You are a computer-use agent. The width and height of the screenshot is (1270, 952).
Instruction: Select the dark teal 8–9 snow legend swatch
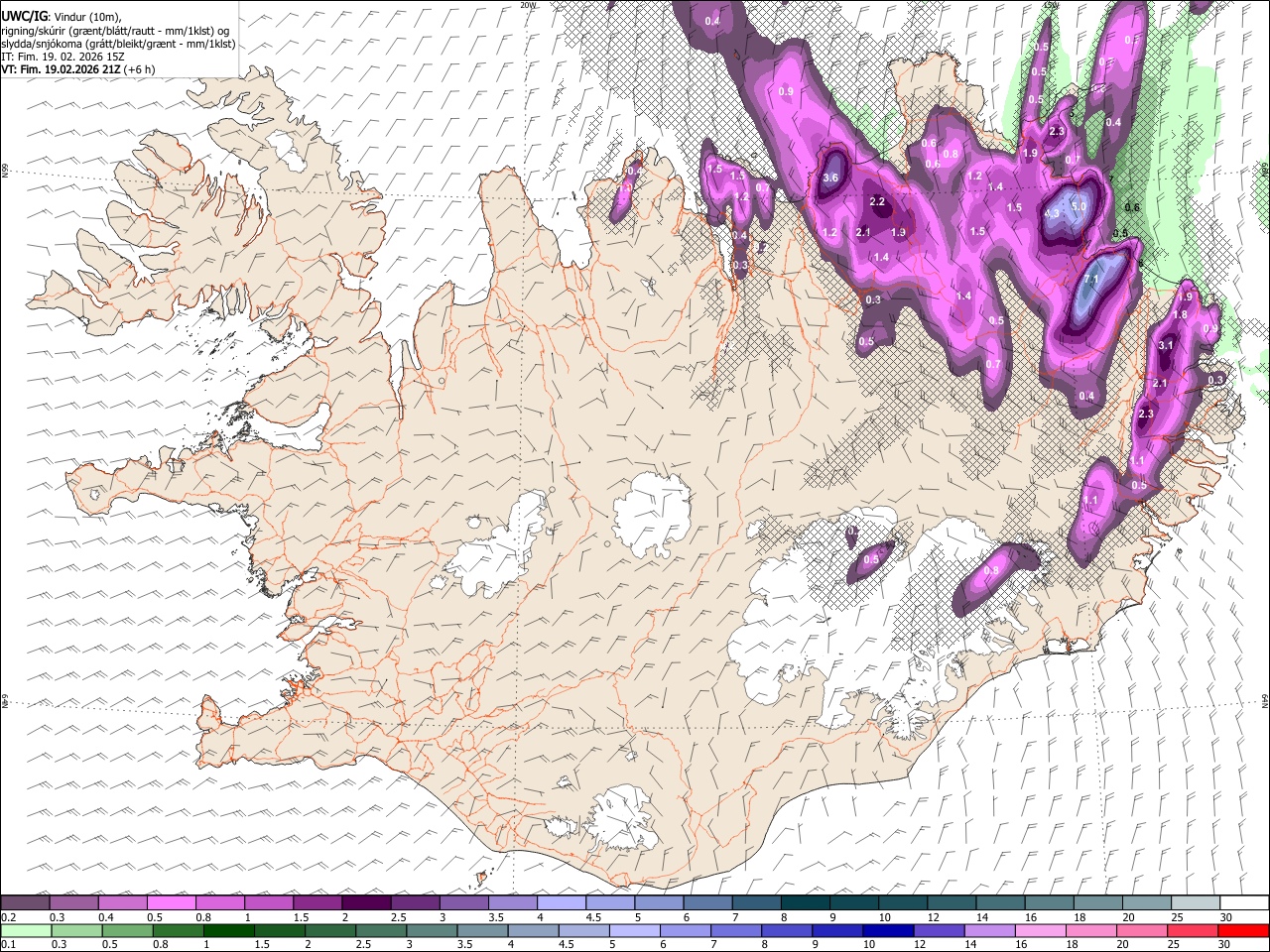tap(805, 902)
